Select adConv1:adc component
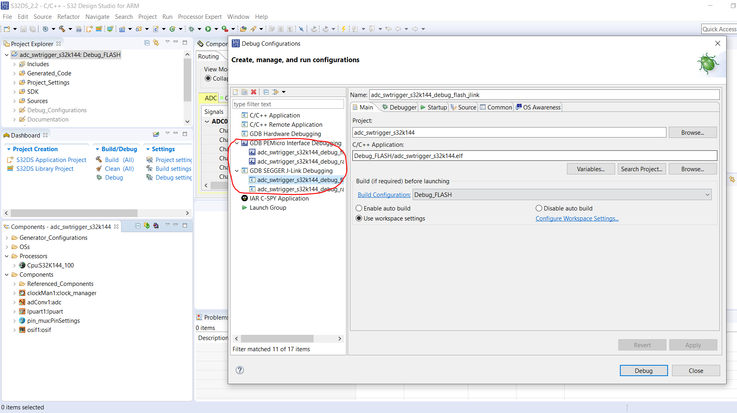737x413 pixels. click(44, 302)
